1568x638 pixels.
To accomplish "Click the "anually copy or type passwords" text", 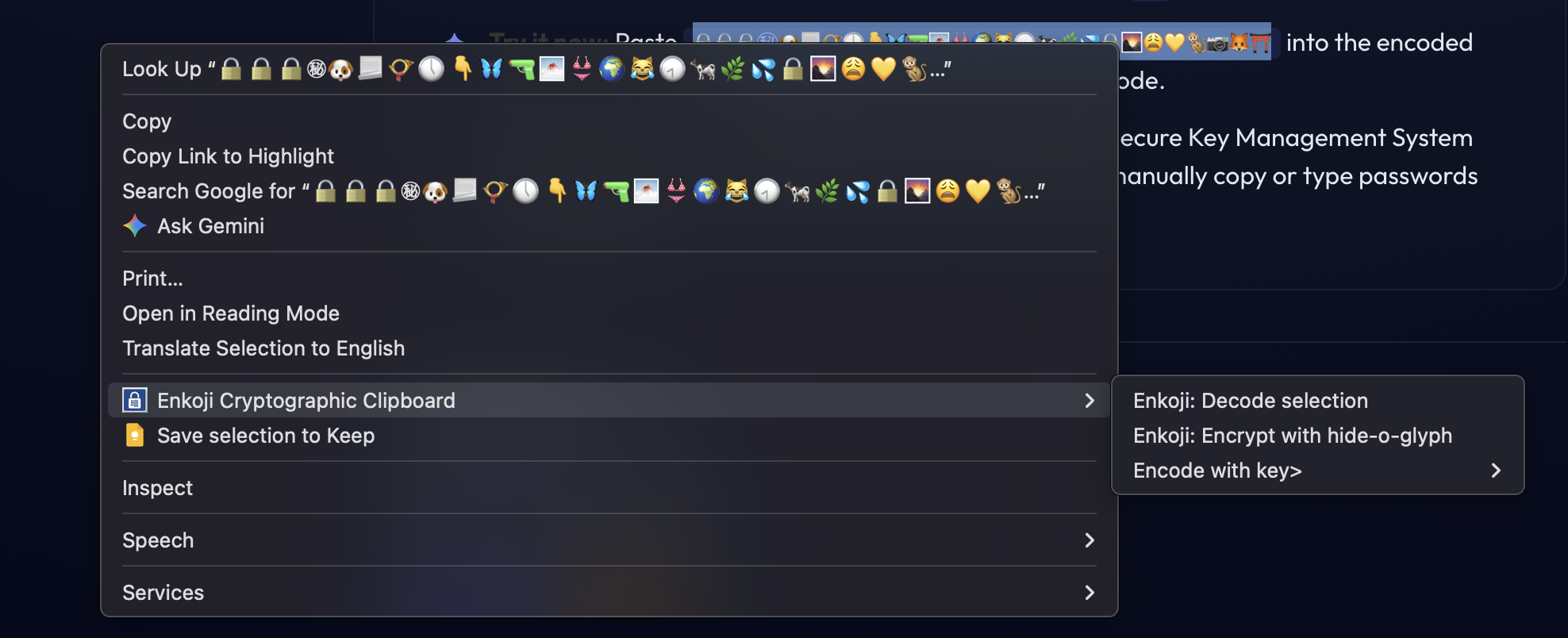I will [x=1298, y=176].
